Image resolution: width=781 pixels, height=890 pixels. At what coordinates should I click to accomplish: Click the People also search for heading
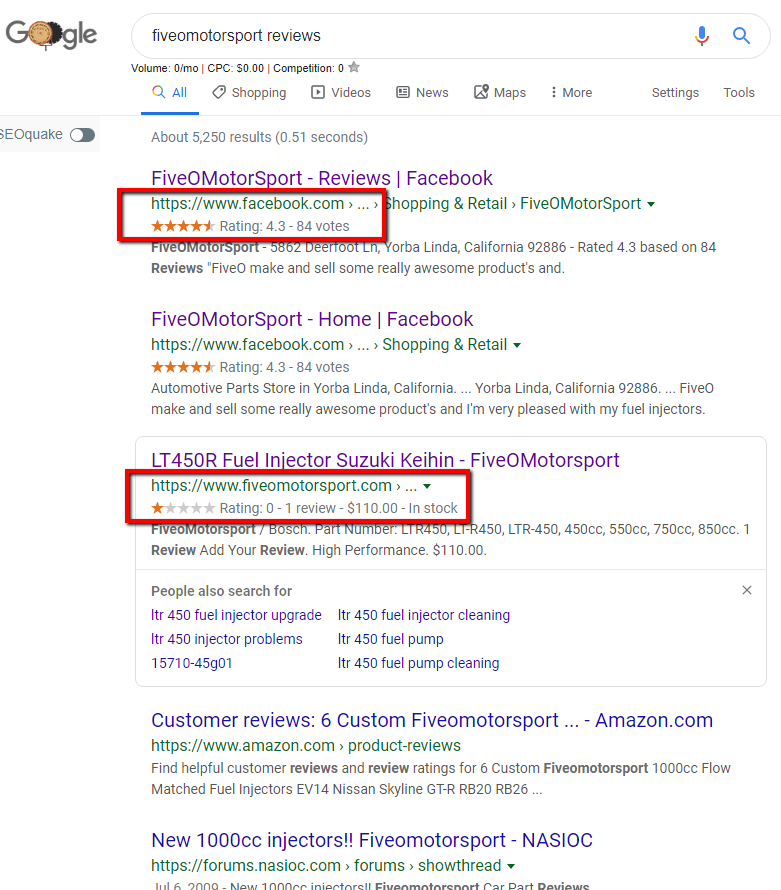coord(221,591)
